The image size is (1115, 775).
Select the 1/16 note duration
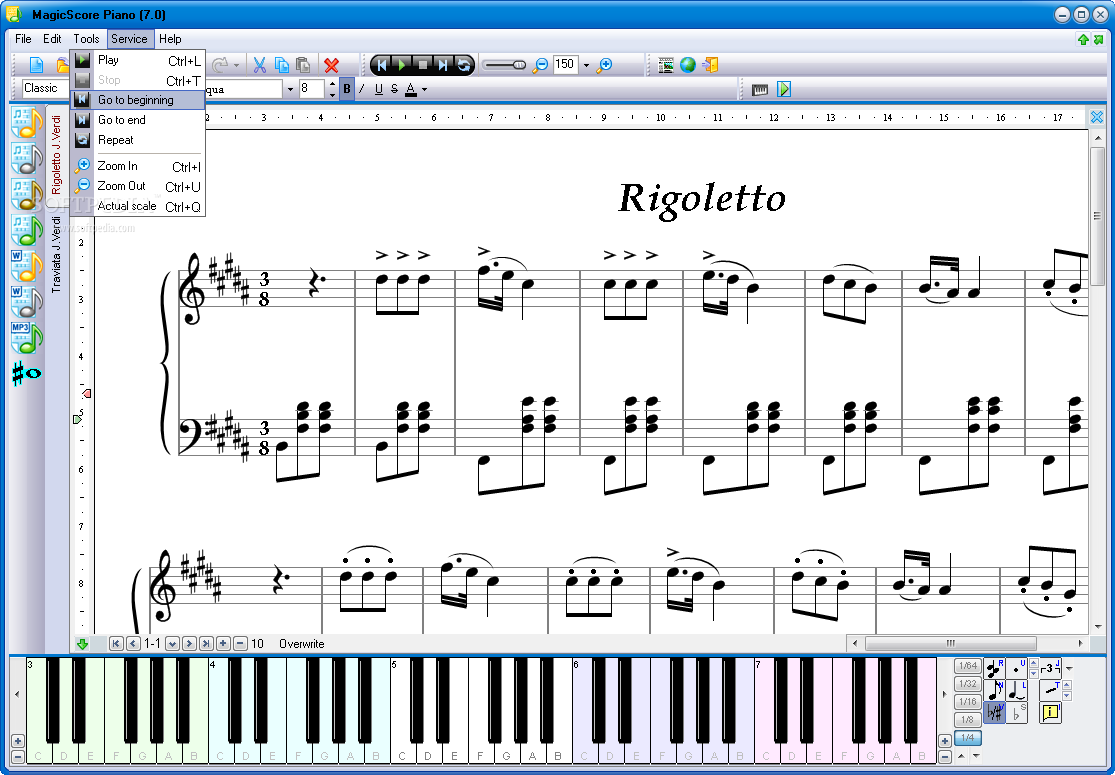coord(967,702)
